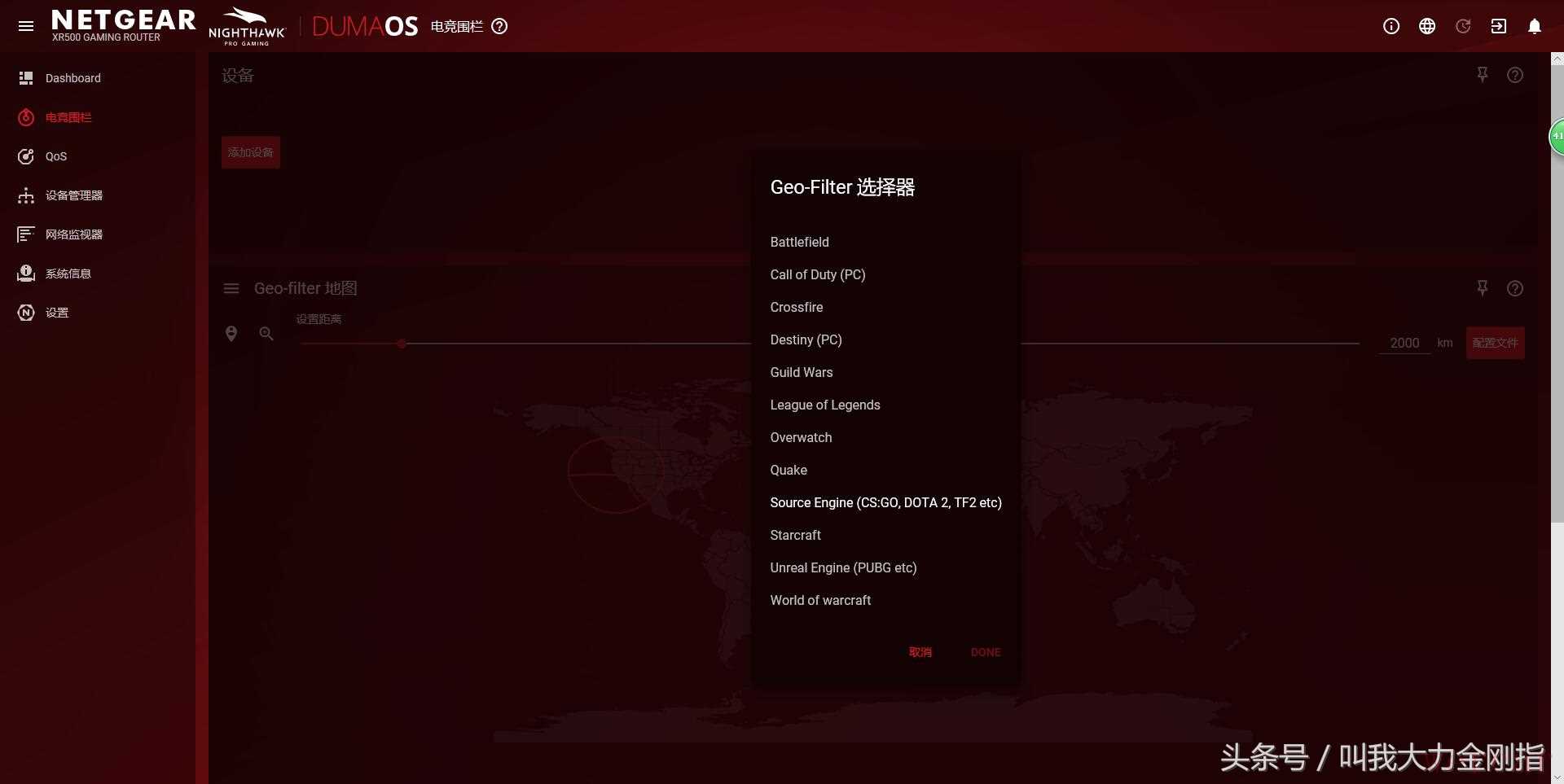Click 取消 to cancel dialog
Image resolution: width=1564 pixels, height=784 pixels.
pos(920,652)
